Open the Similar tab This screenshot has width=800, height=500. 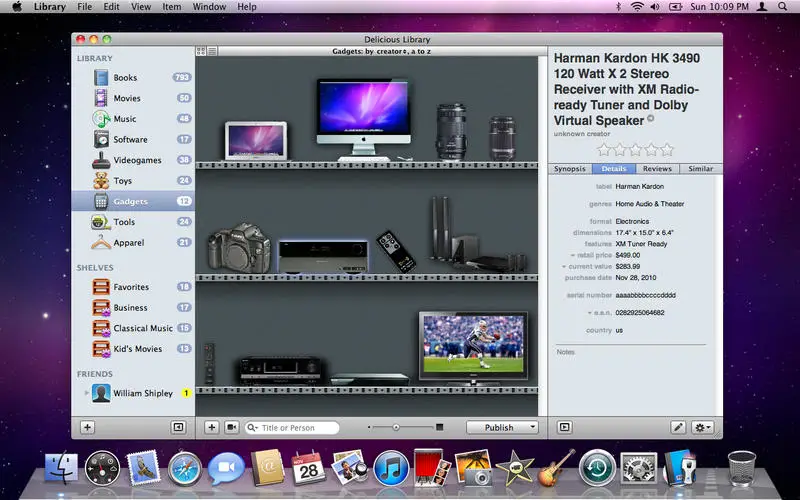tap(701, 169)
